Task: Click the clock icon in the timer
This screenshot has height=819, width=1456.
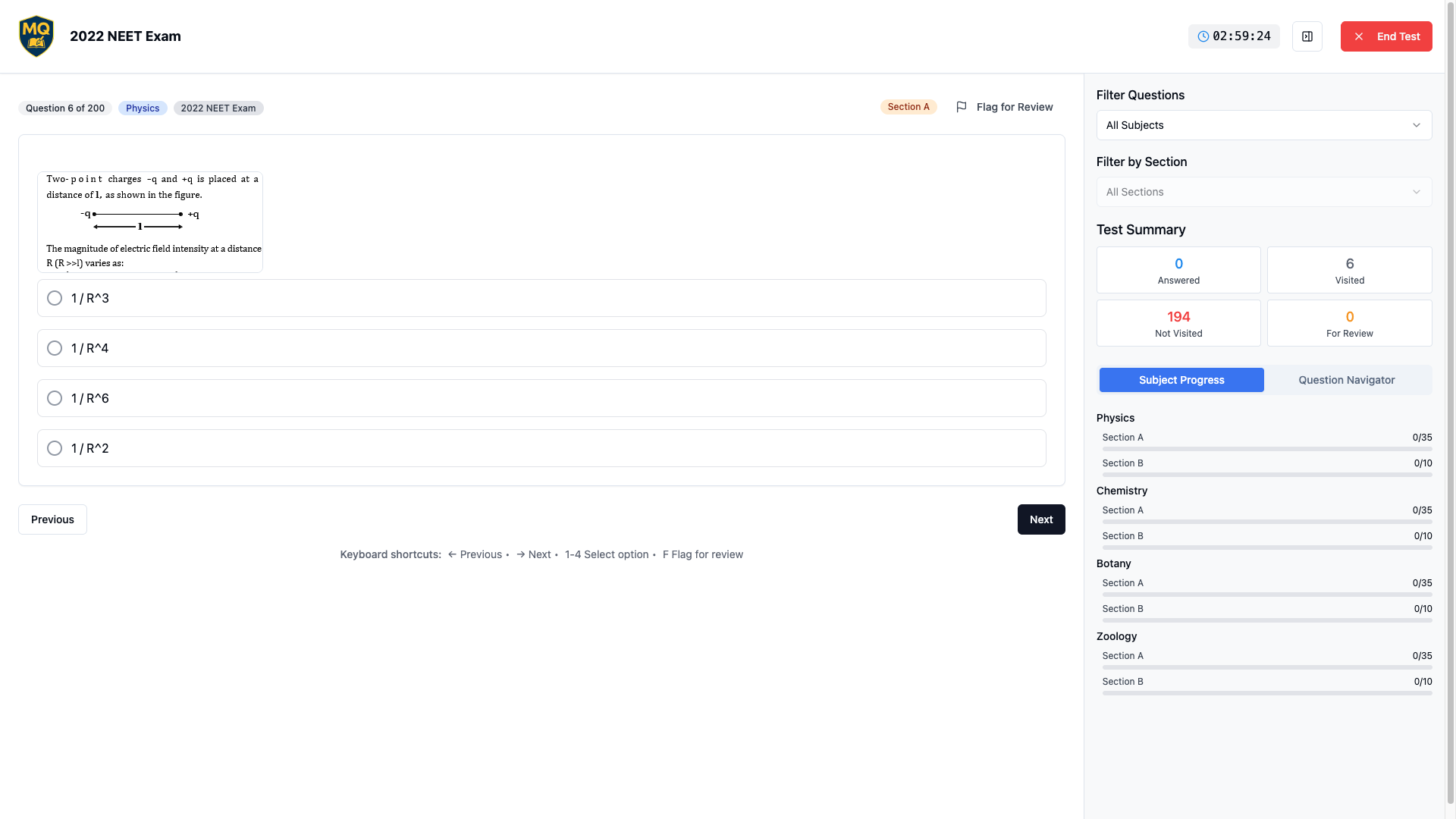Action: (1203, 36)
